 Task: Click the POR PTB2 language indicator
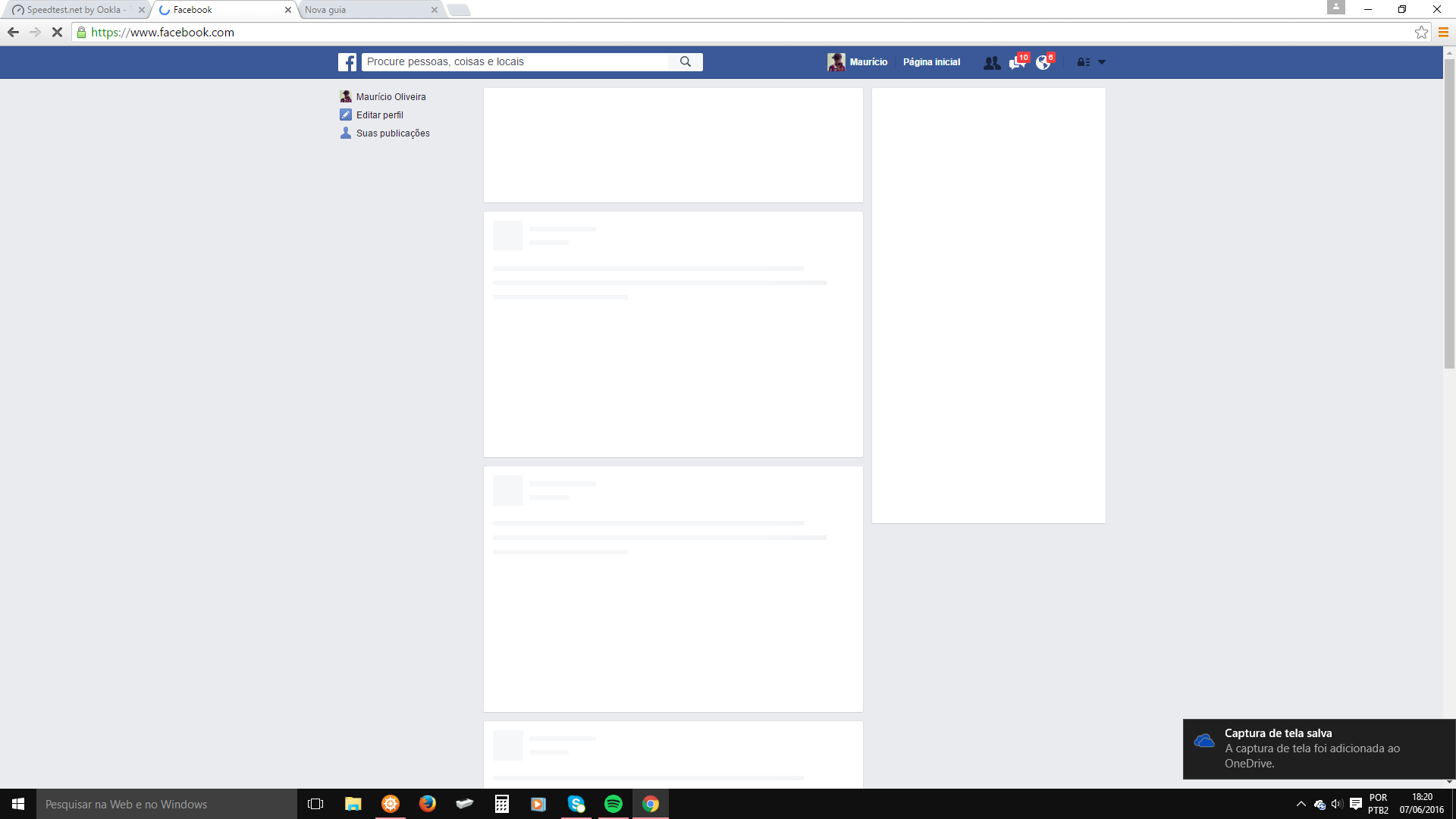pos(1379,804)
